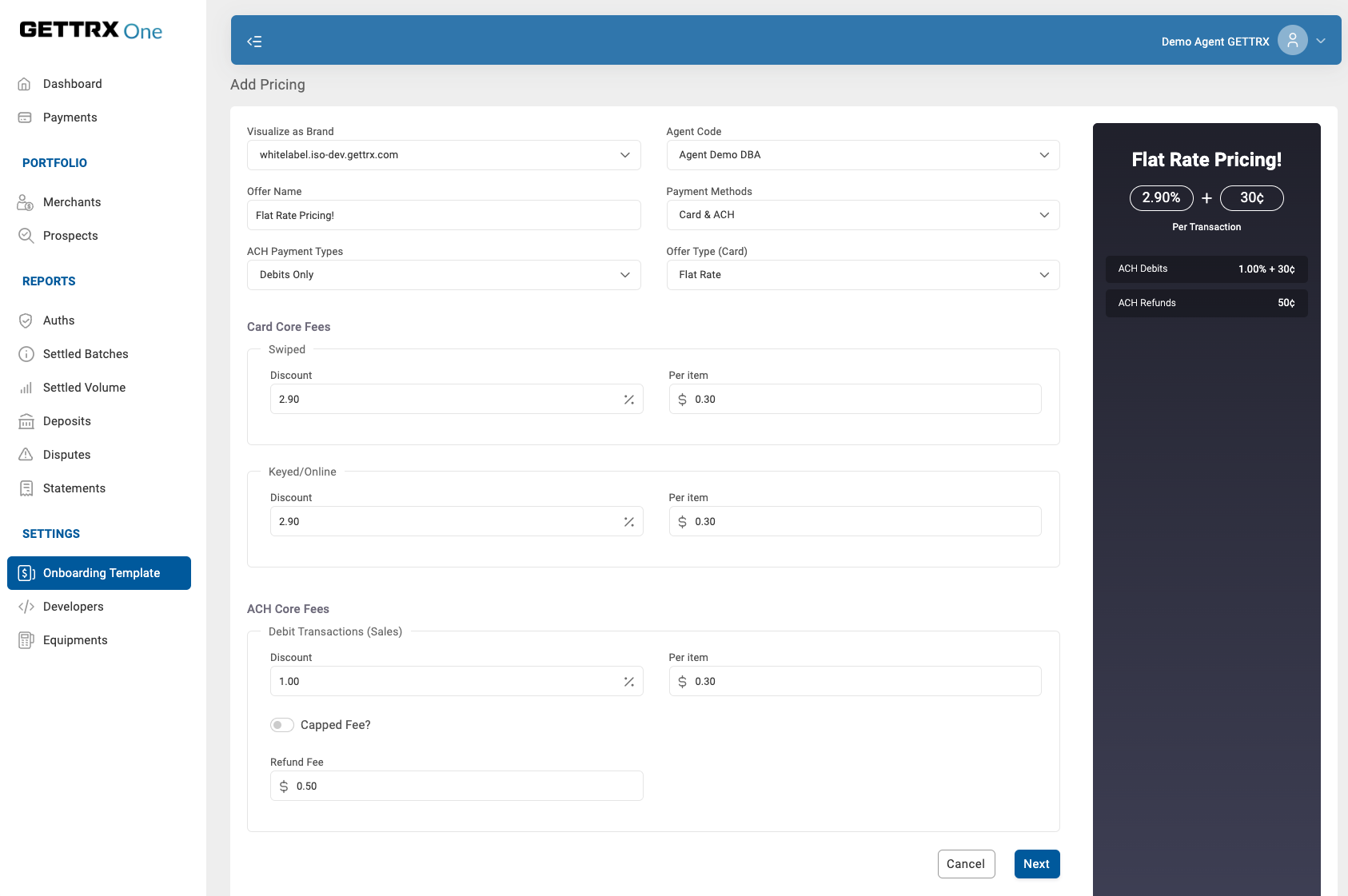Open the ACH Payment Types dropdown
The height and width of the screenshot is (896, 1348).
(x=444, y=275)
